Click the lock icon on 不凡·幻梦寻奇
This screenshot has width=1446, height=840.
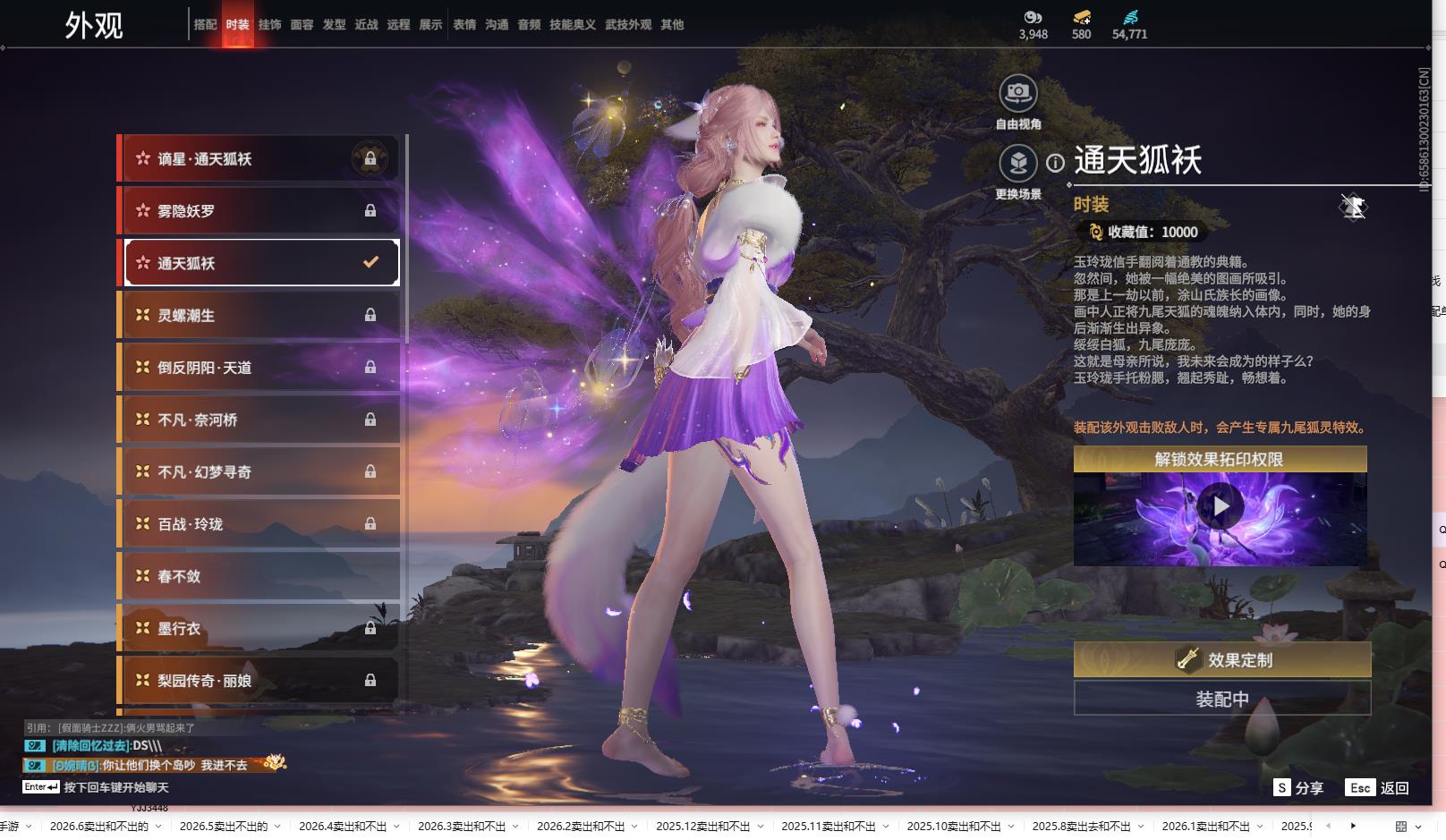(x=370, y=471)
